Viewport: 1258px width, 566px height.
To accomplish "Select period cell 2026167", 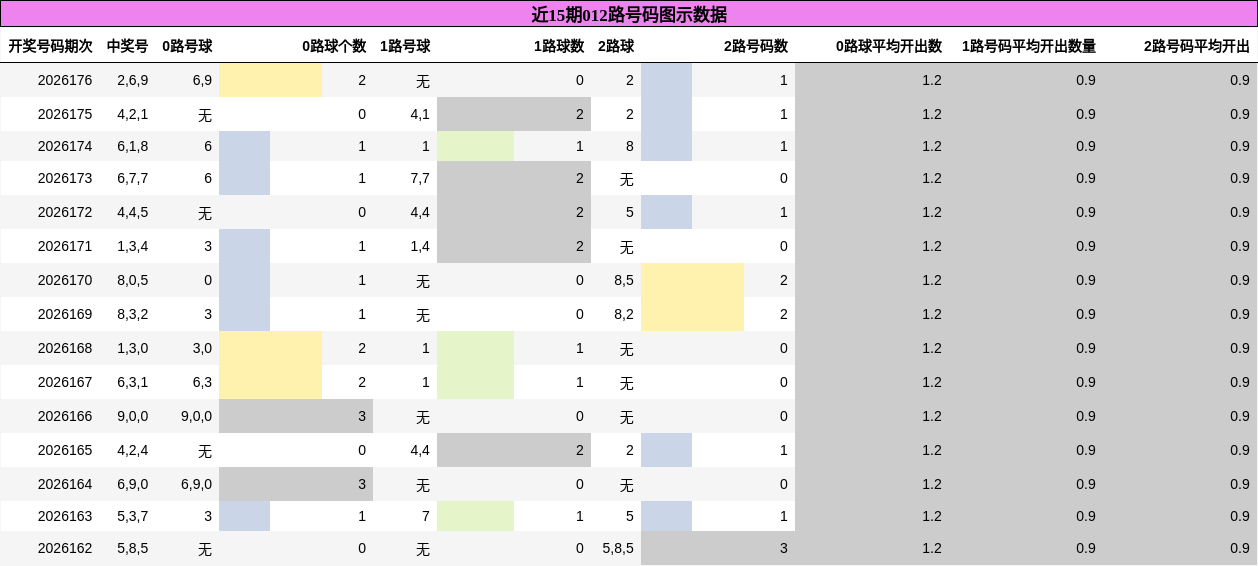I will [65, 382].
